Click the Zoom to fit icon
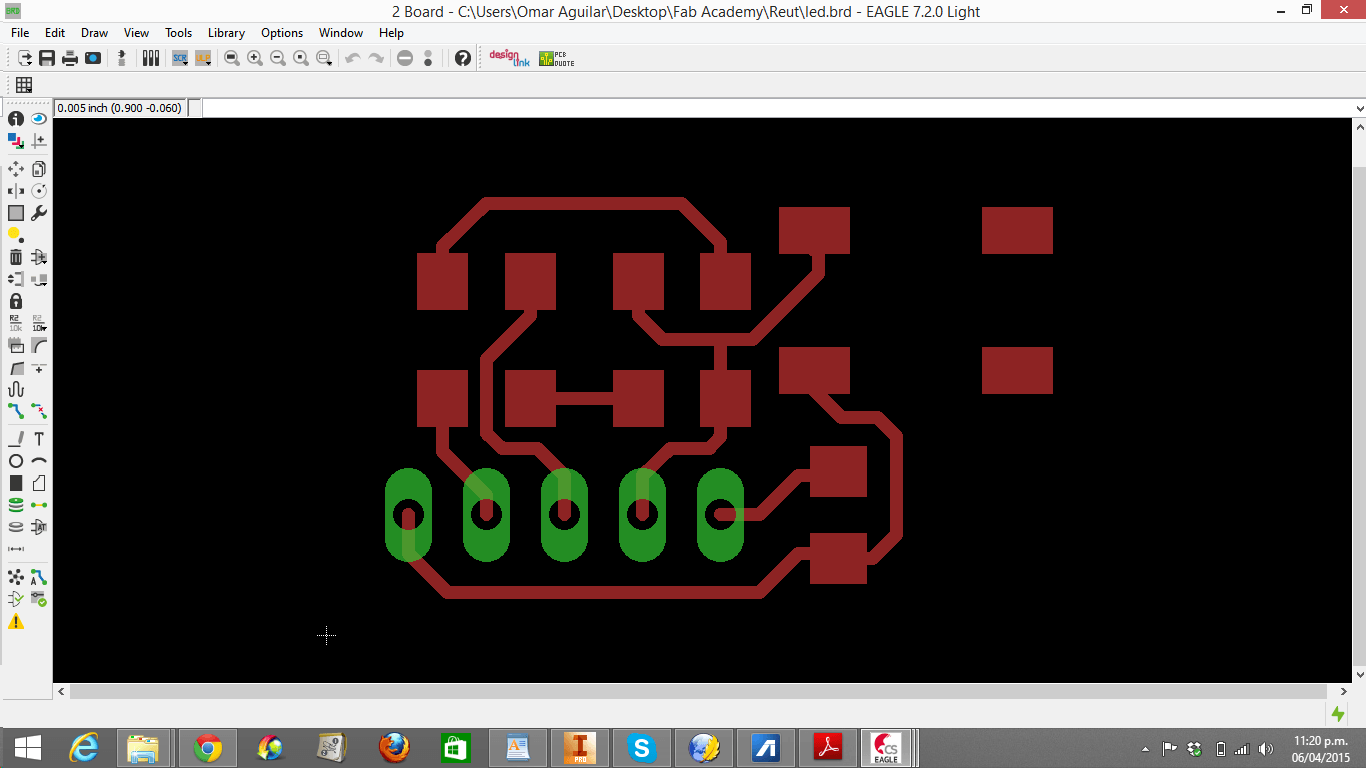 pyautogui.click(x=232, y=59)
